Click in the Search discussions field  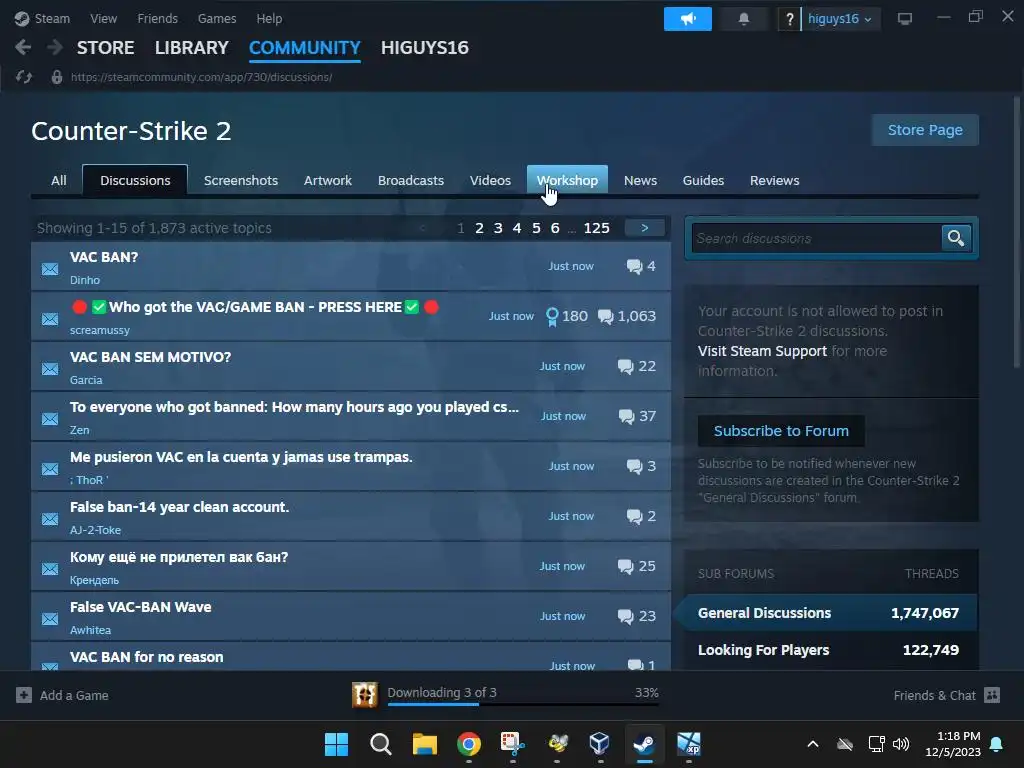[x=816, y=238]
